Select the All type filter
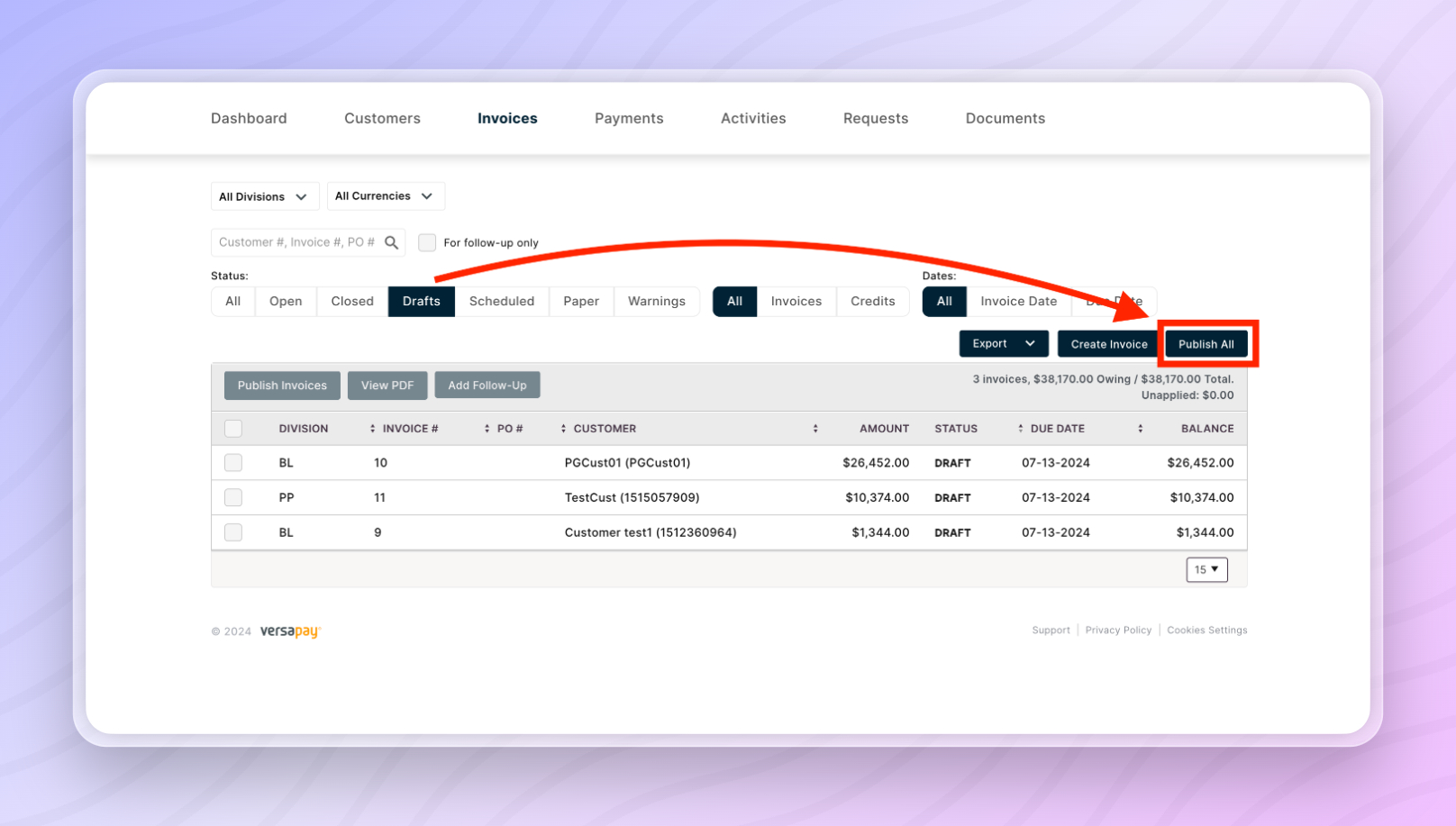1456x826 pixels. point(735,301)
